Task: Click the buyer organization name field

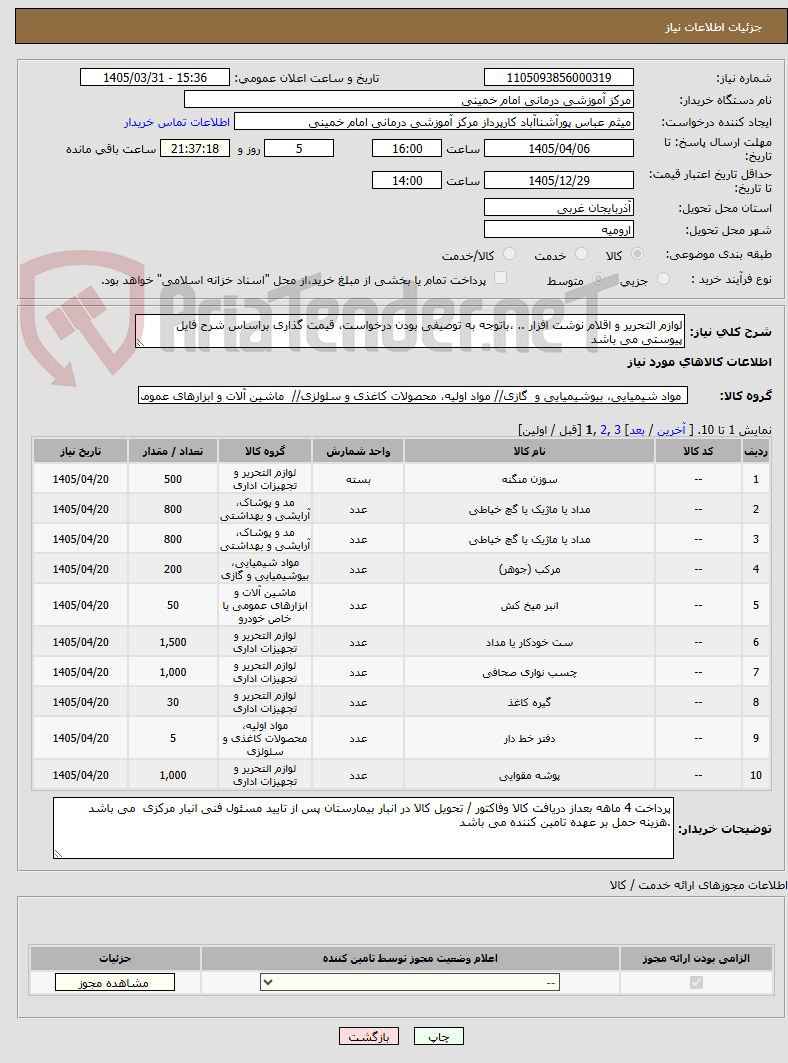Action: (x=409, y=100)
